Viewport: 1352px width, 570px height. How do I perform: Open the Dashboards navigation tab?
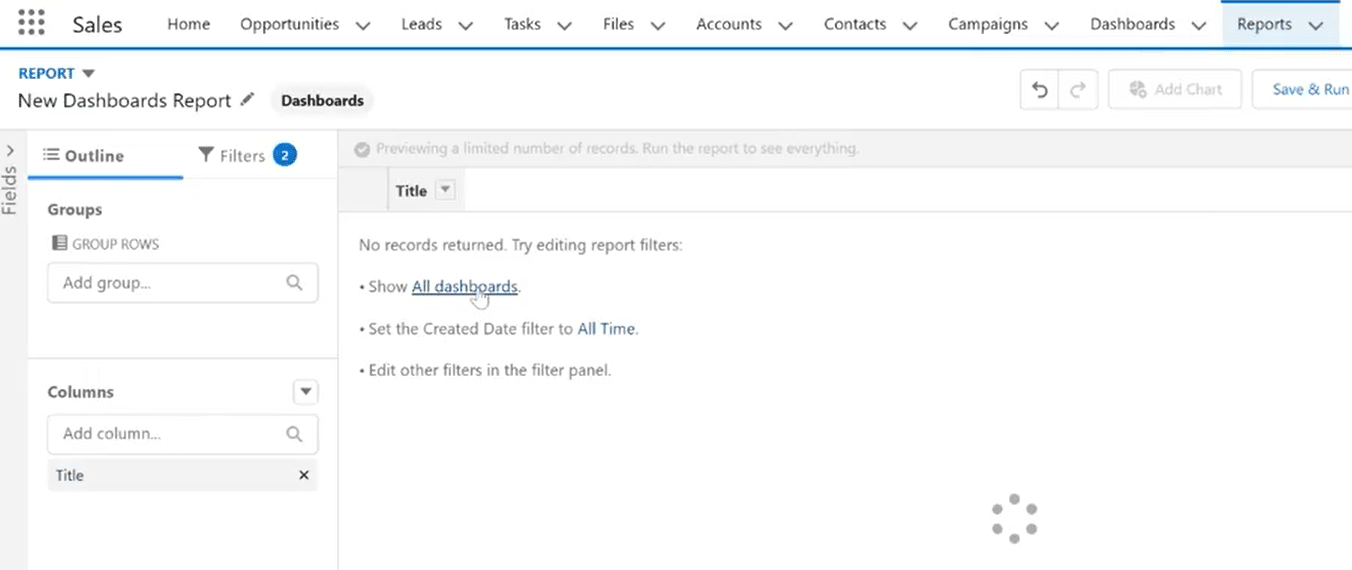click(1133, 24)
